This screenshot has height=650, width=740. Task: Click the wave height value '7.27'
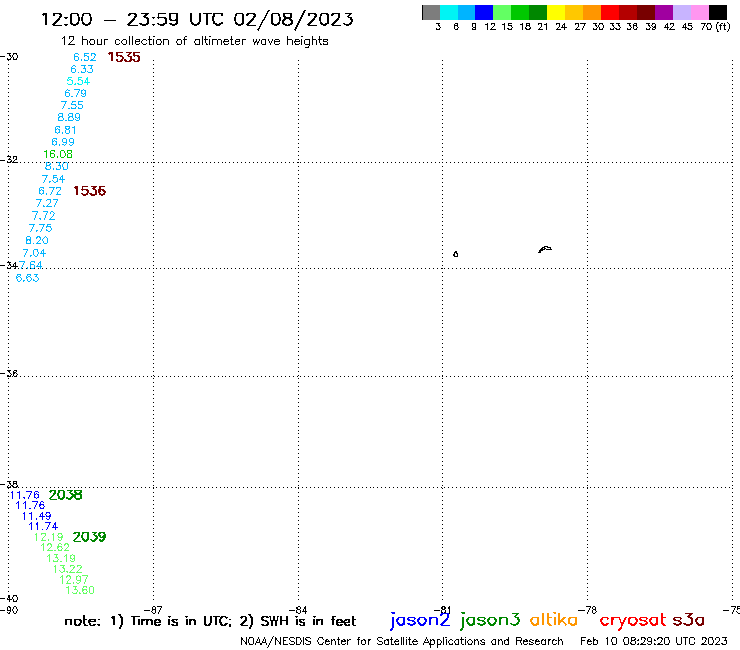[x=47, y=203]
